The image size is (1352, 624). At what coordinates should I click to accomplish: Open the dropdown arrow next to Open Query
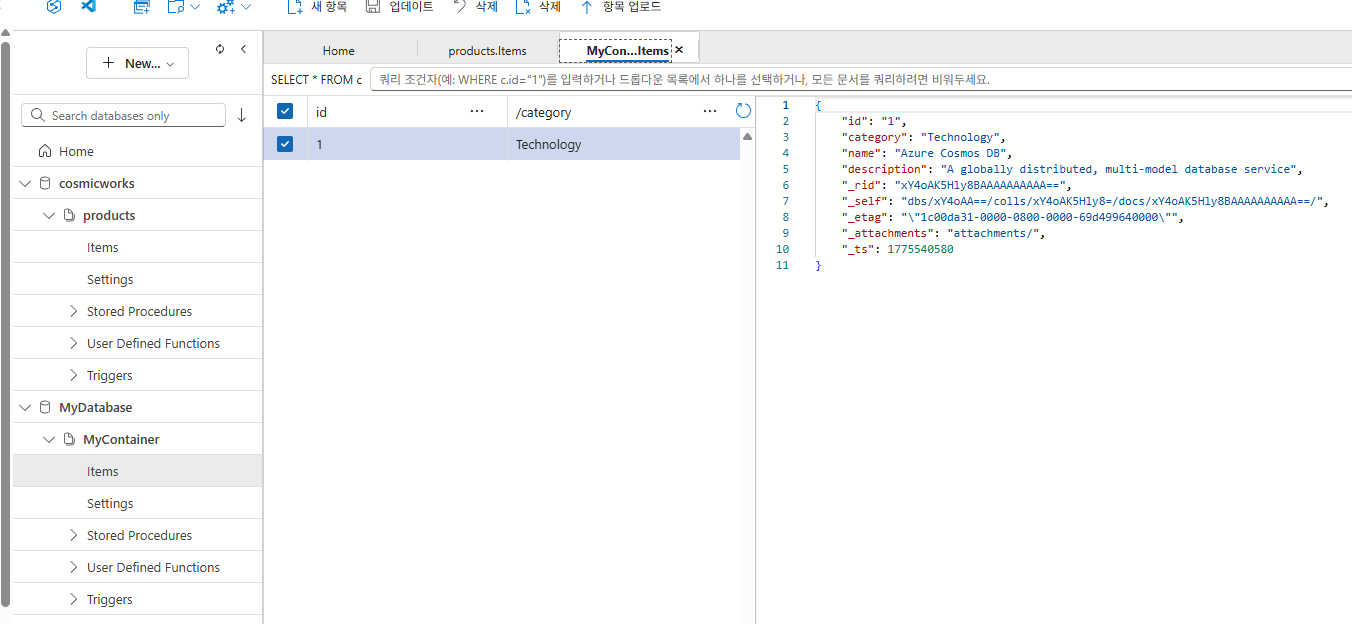point(194,7)
